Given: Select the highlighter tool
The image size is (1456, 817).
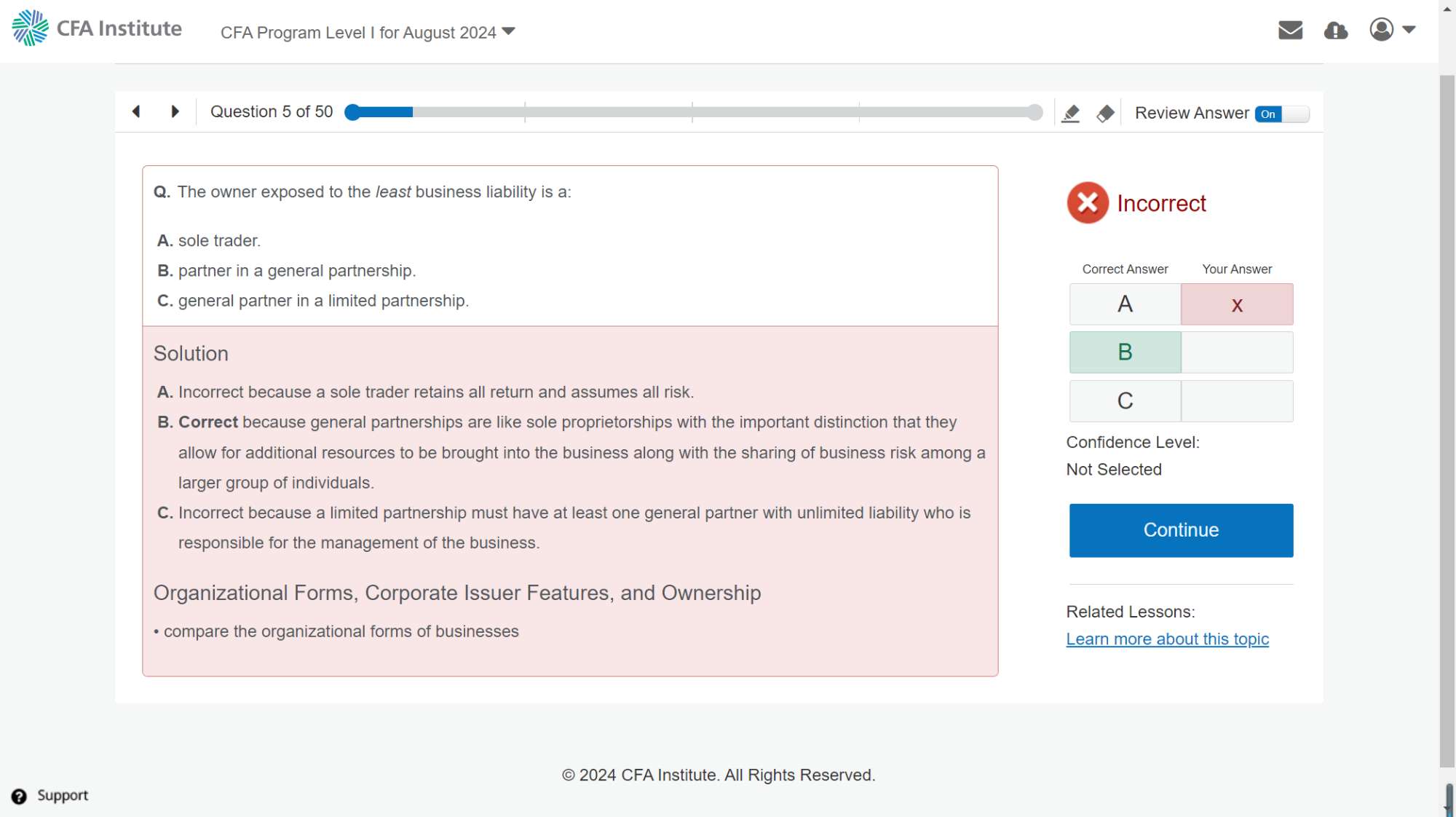Looking at the screenshot, I should 1070,114.
